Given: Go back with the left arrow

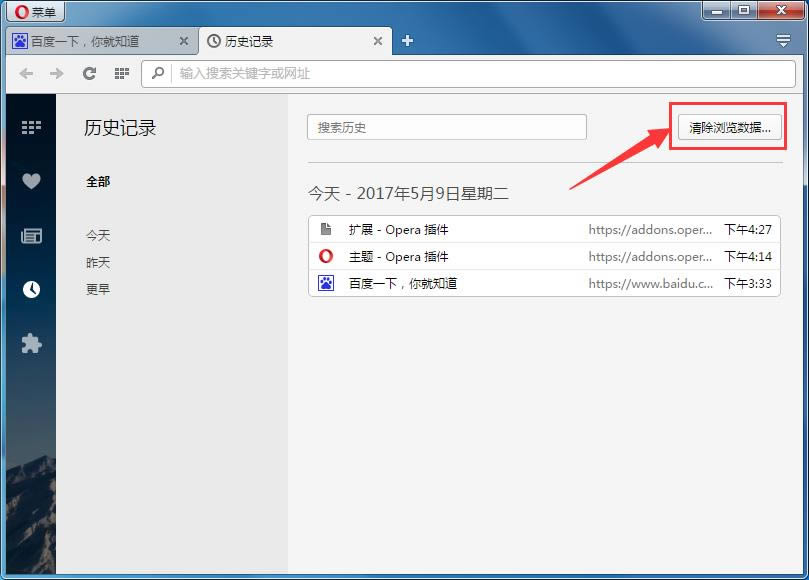Looking at the screenshot, I should (27, 73).
